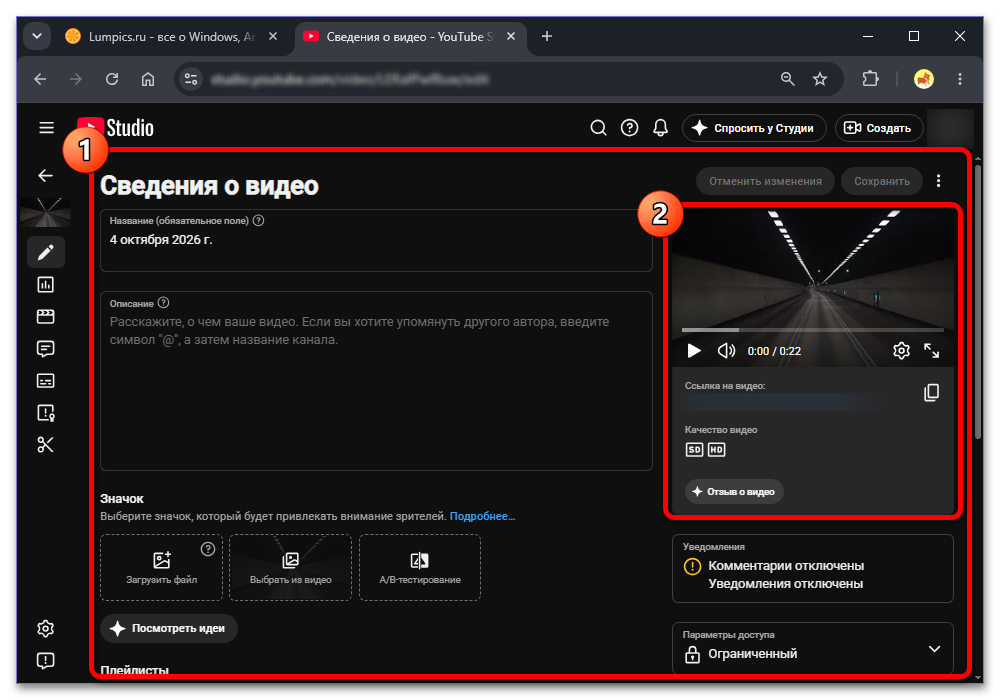Viewport: 1000px width, 700px height.
Task: Open the YouTube Studio hamburger menu
Action: (46, 128)
